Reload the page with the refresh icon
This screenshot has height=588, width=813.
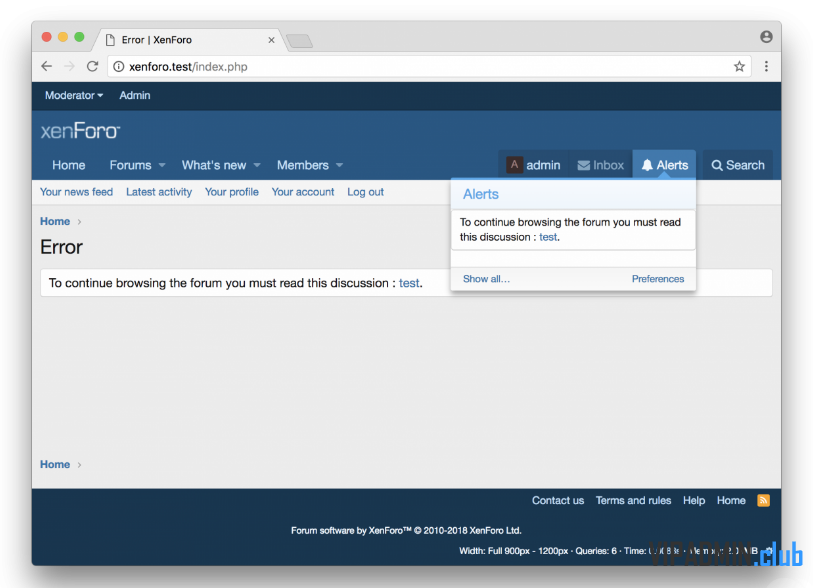pyautogui.click(x=92, y=66)
